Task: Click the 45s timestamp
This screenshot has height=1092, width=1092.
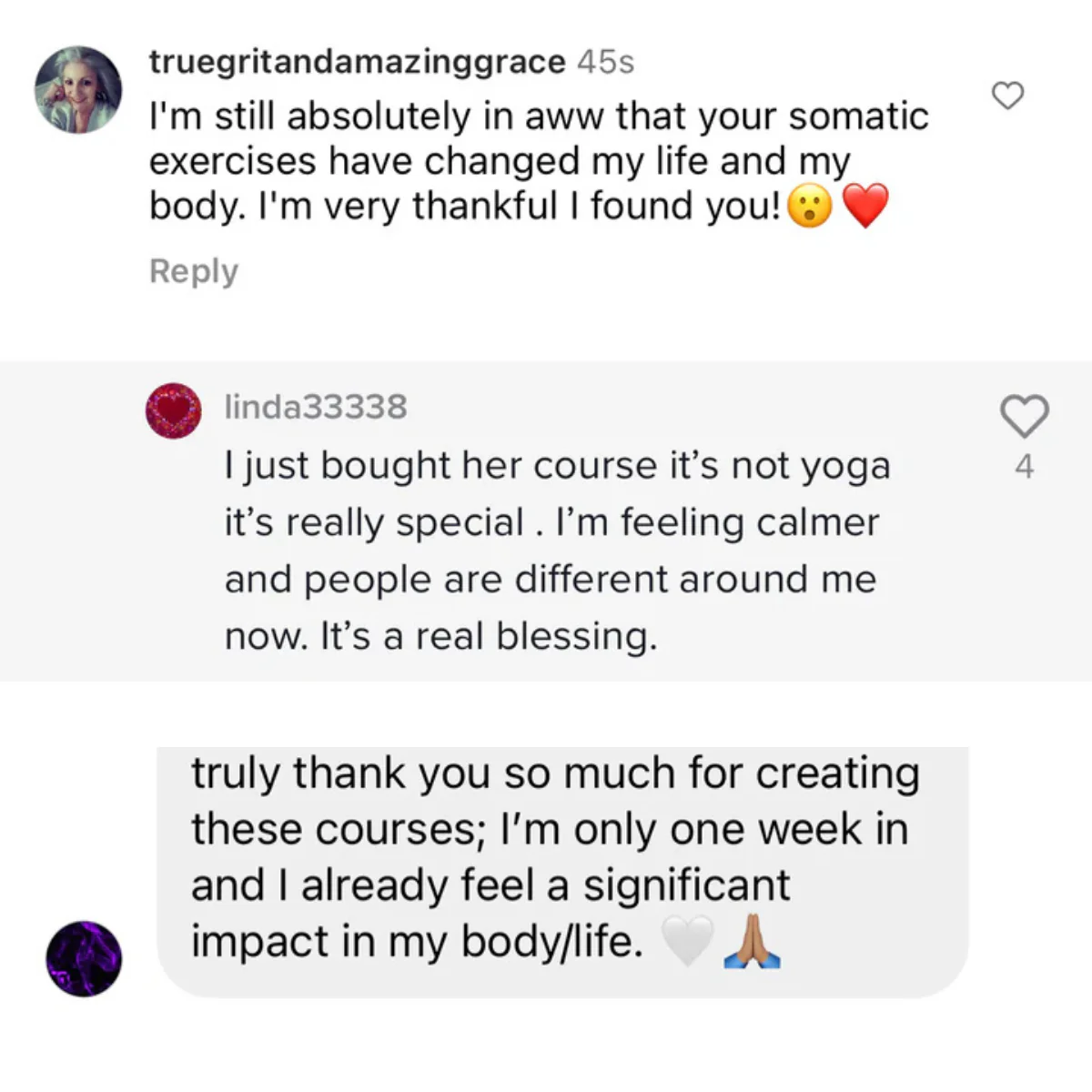Action: 605,62
